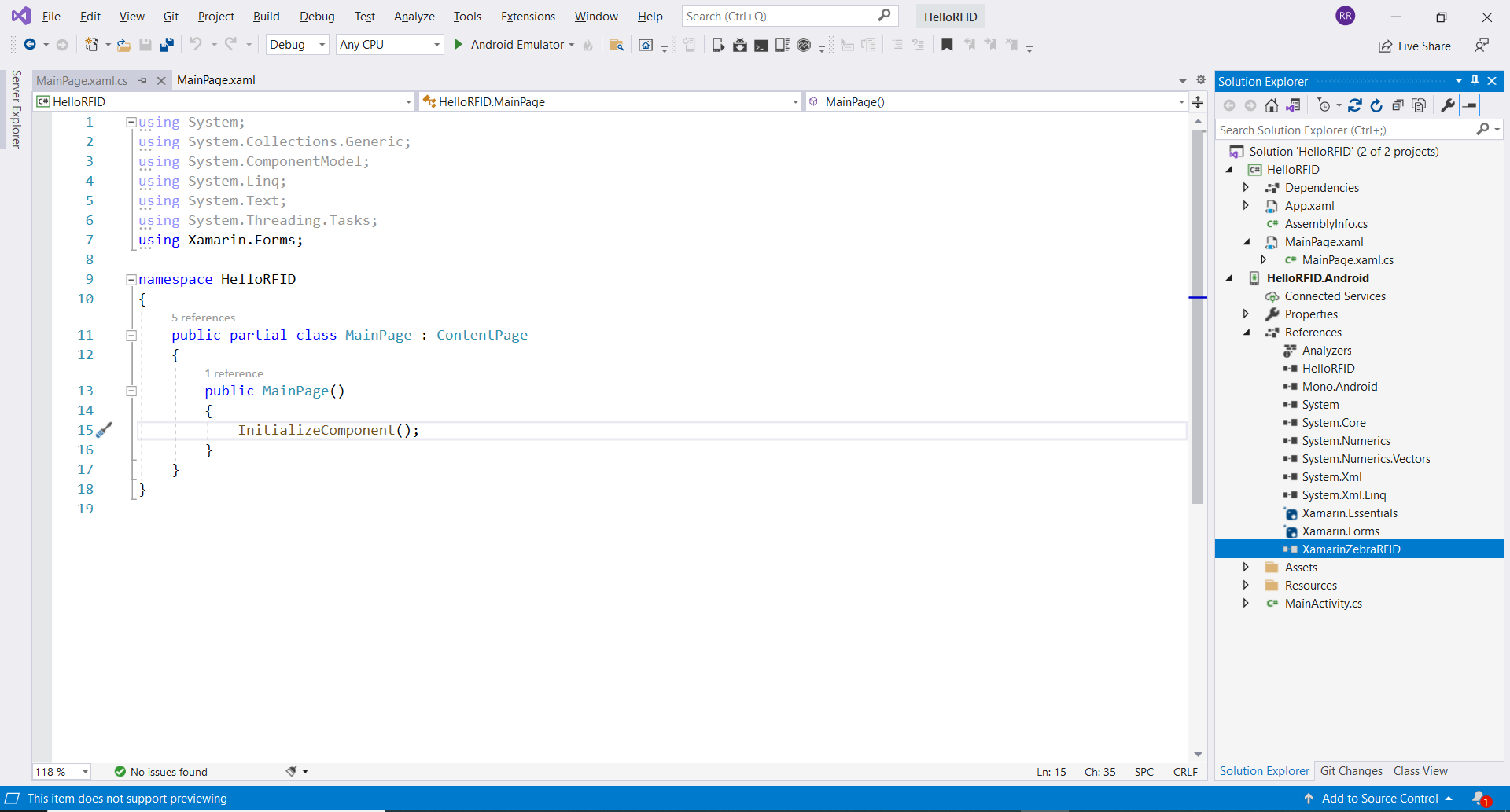1510x812 pixels.
Task: Click the New Project icon in toolbar
Action: pyautogui.click(x=92, y=45)
